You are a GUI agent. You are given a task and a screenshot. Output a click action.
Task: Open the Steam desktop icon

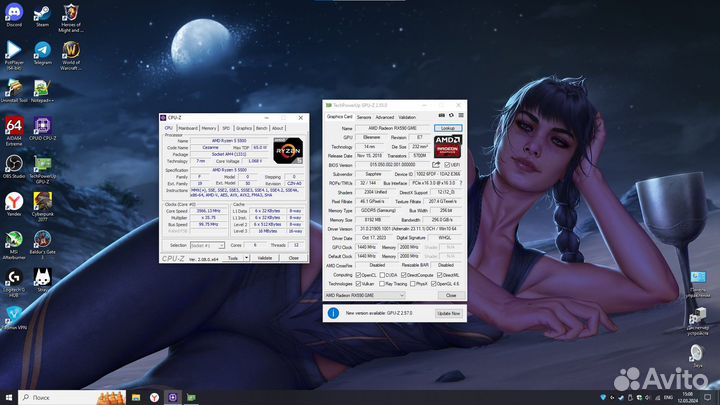pos(43,14)
